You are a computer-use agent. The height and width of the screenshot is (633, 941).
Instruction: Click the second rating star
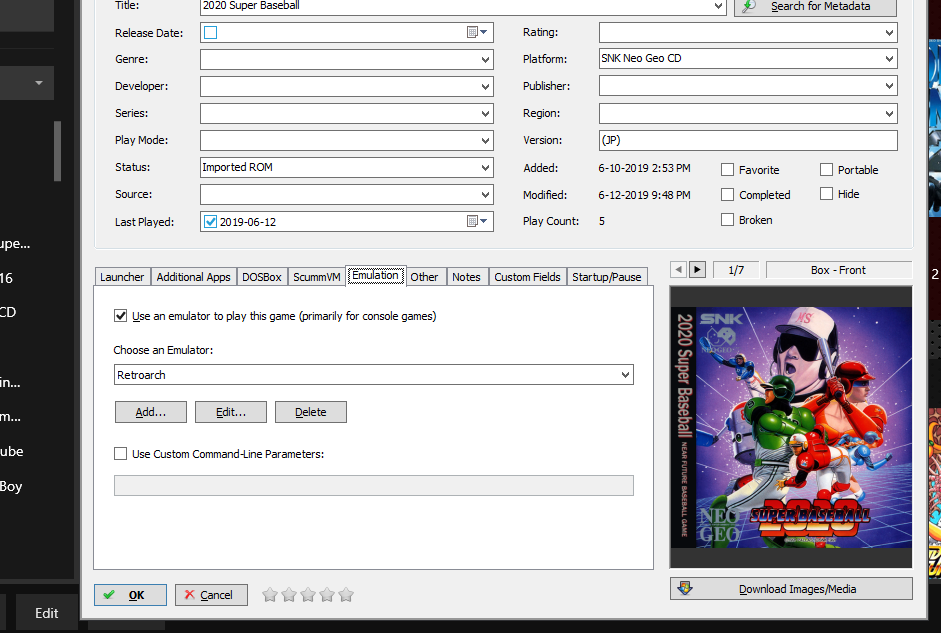(x=289, y=595)
